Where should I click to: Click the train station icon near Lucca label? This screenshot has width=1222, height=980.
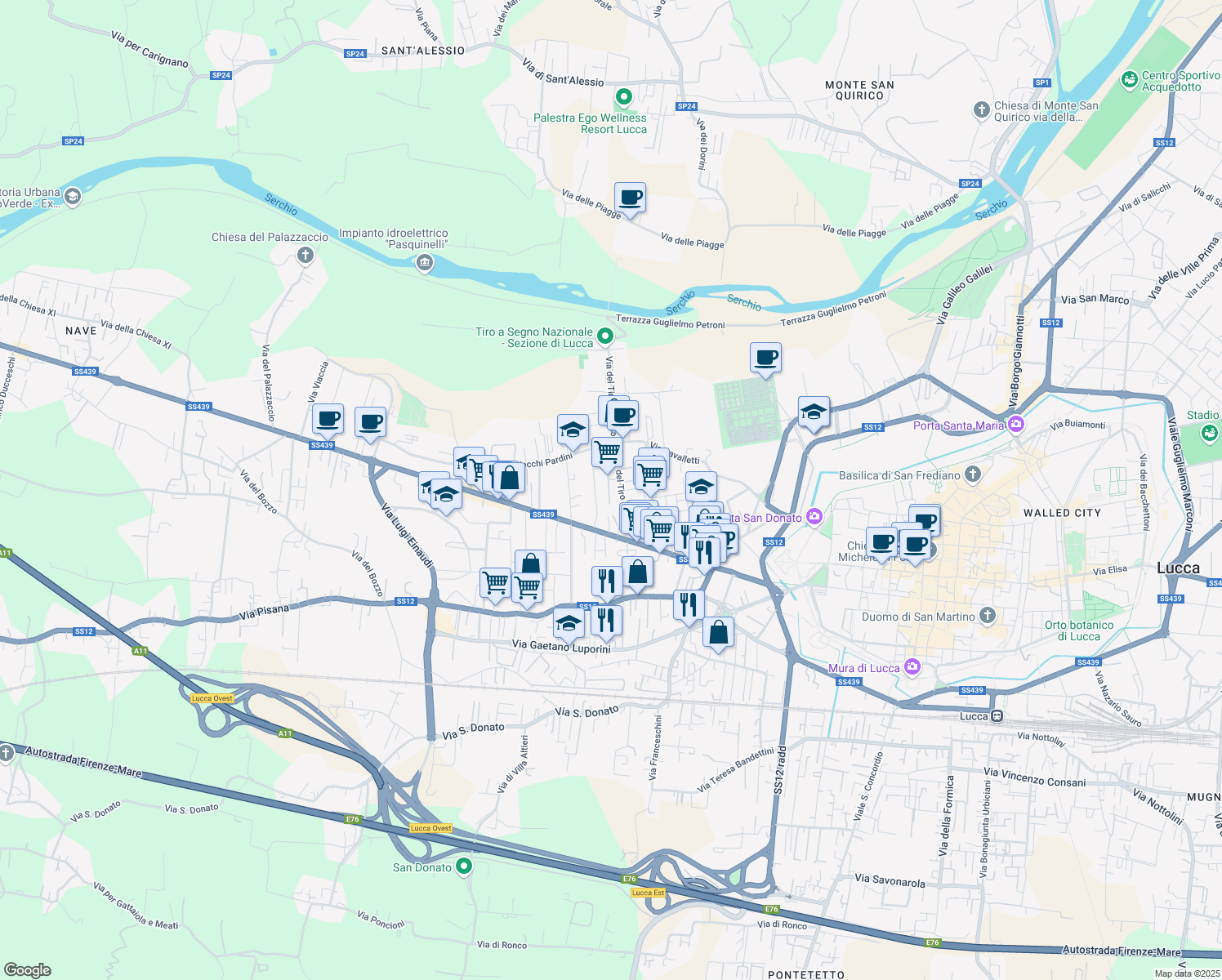click(996, 715)
